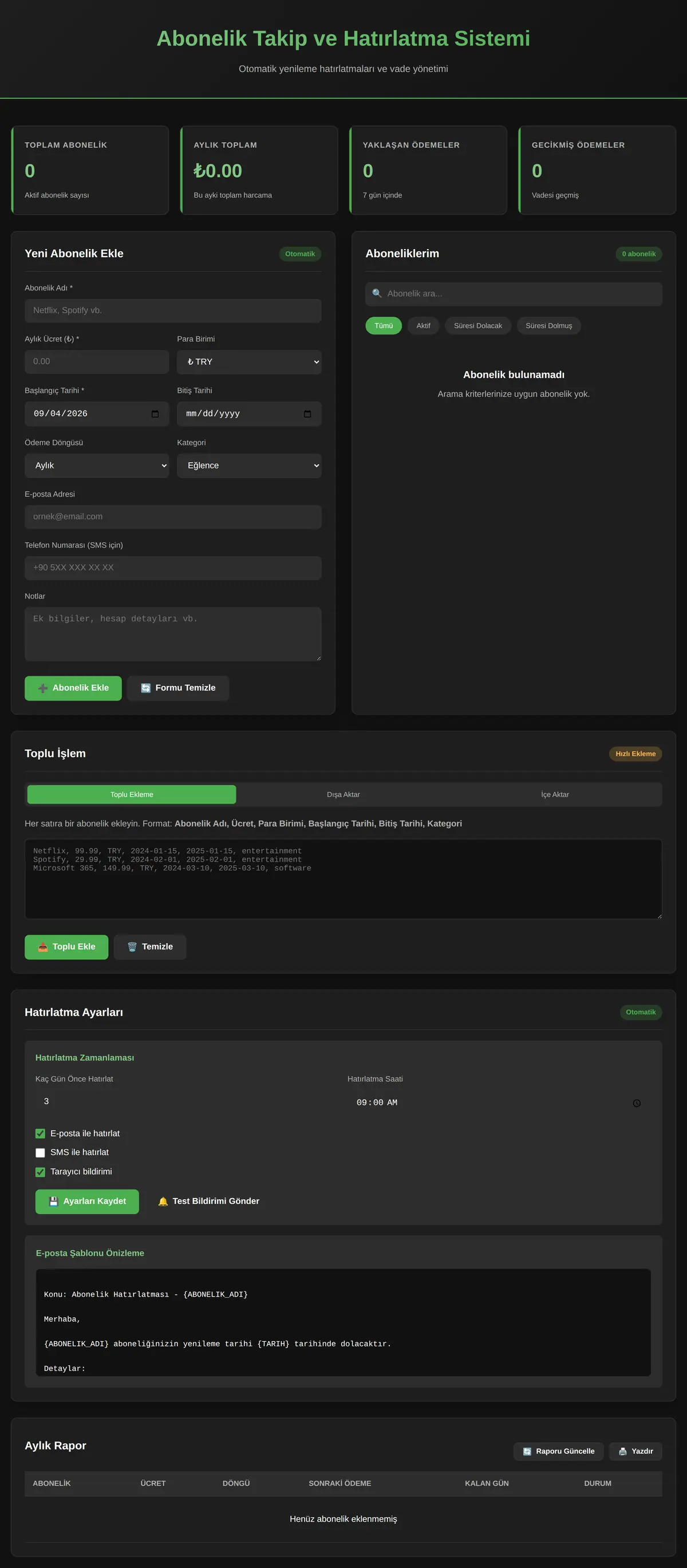Click the magnifier icon in Abonelik ara
This screenshot has width=687, height=1568.
(x=377, y=293)
